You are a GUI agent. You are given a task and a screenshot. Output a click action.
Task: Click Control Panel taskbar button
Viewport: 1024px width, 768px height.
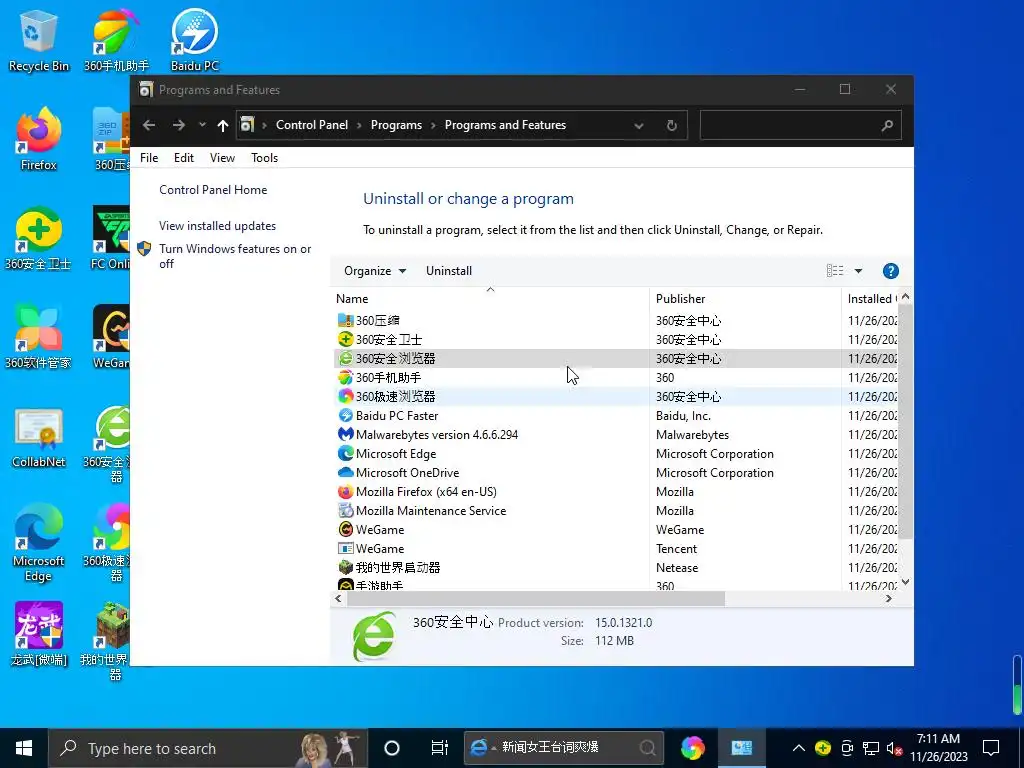coord(742,748)
